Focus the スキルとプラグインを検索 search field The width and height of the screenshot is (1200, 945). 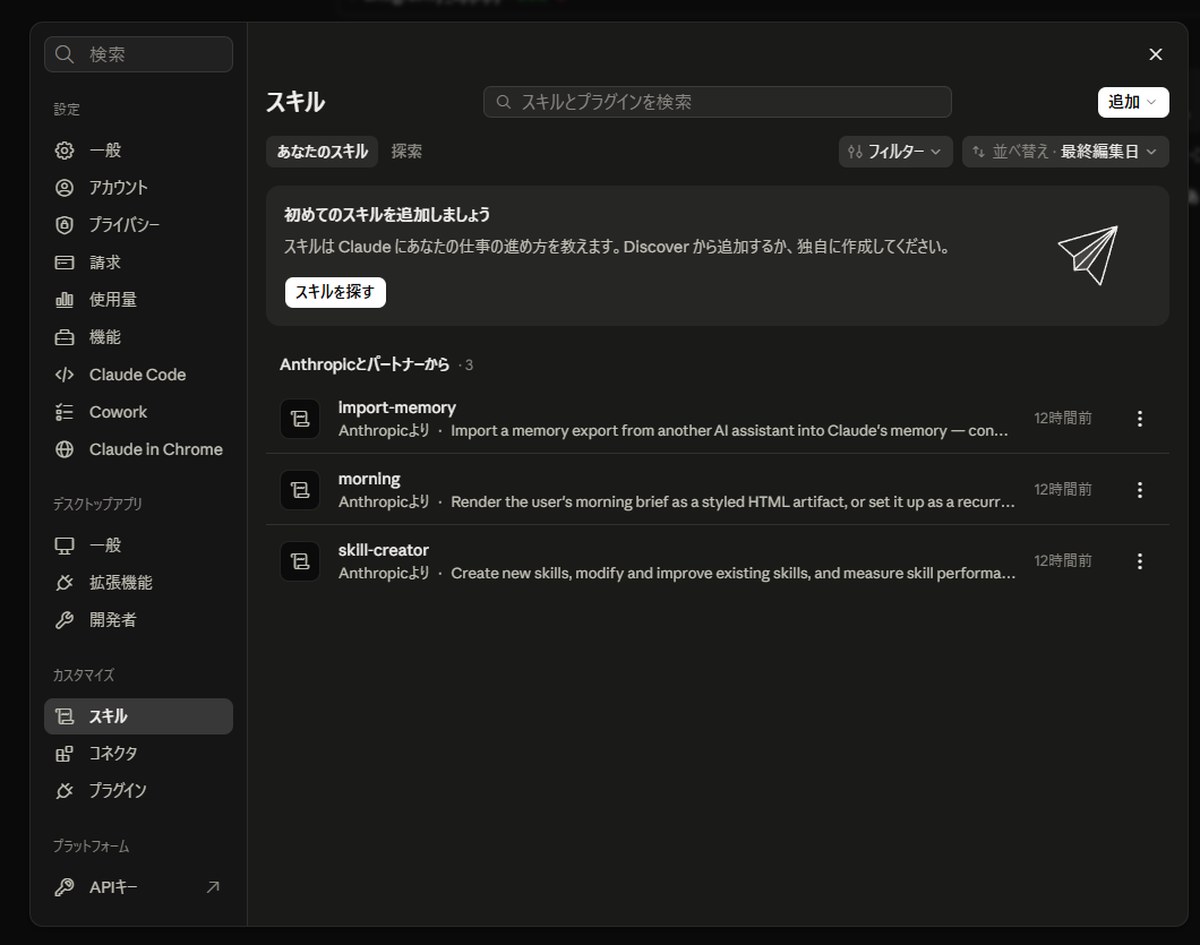coord(717,102)
